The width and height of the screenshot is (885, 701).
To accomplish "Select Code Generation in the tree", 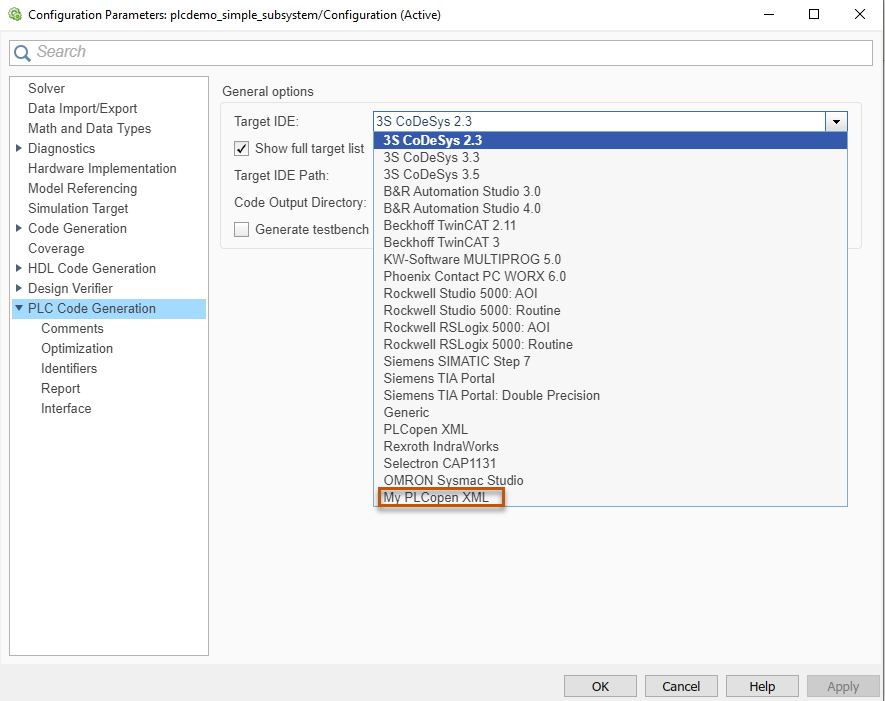I will [77, 228].
